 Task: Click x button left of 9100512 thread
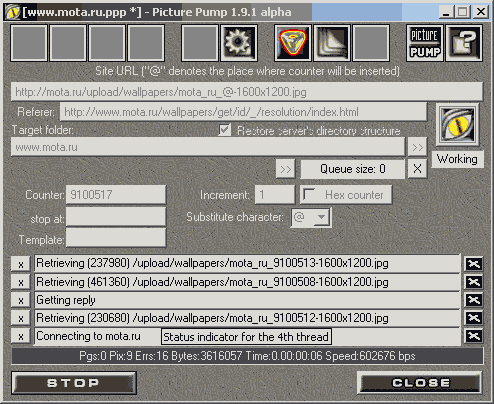click(21, 318)
